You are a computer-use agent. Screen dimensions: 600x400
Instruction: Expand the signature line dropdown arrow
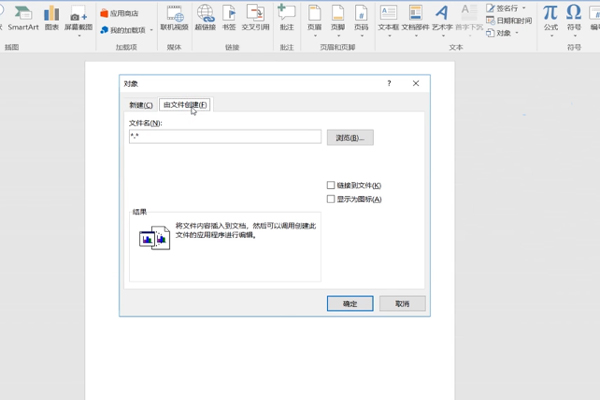coord(524,8)
